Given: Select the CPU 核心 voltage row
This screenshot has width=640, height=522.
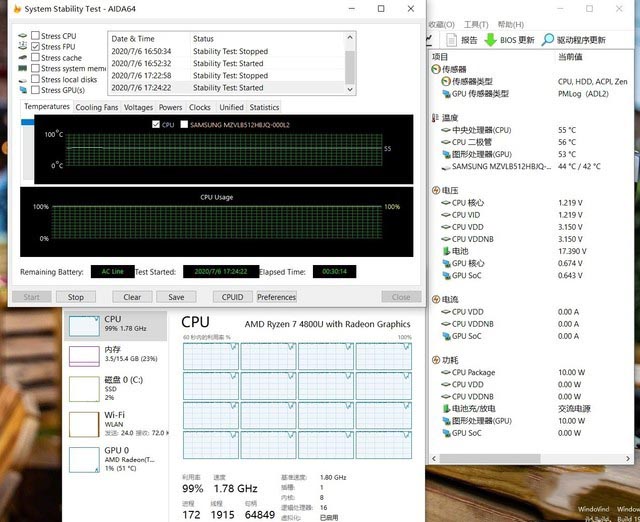Looking at the screenshot, I should point(531,203).
